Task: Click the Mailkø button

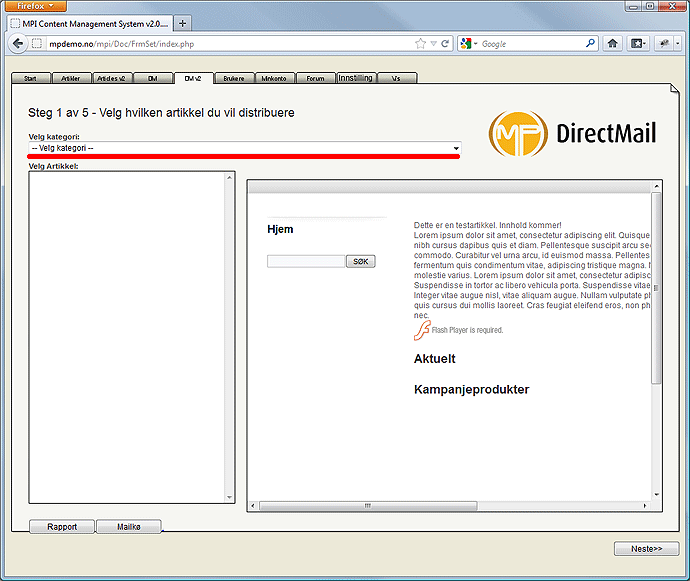Action: [x=129, y=526]
